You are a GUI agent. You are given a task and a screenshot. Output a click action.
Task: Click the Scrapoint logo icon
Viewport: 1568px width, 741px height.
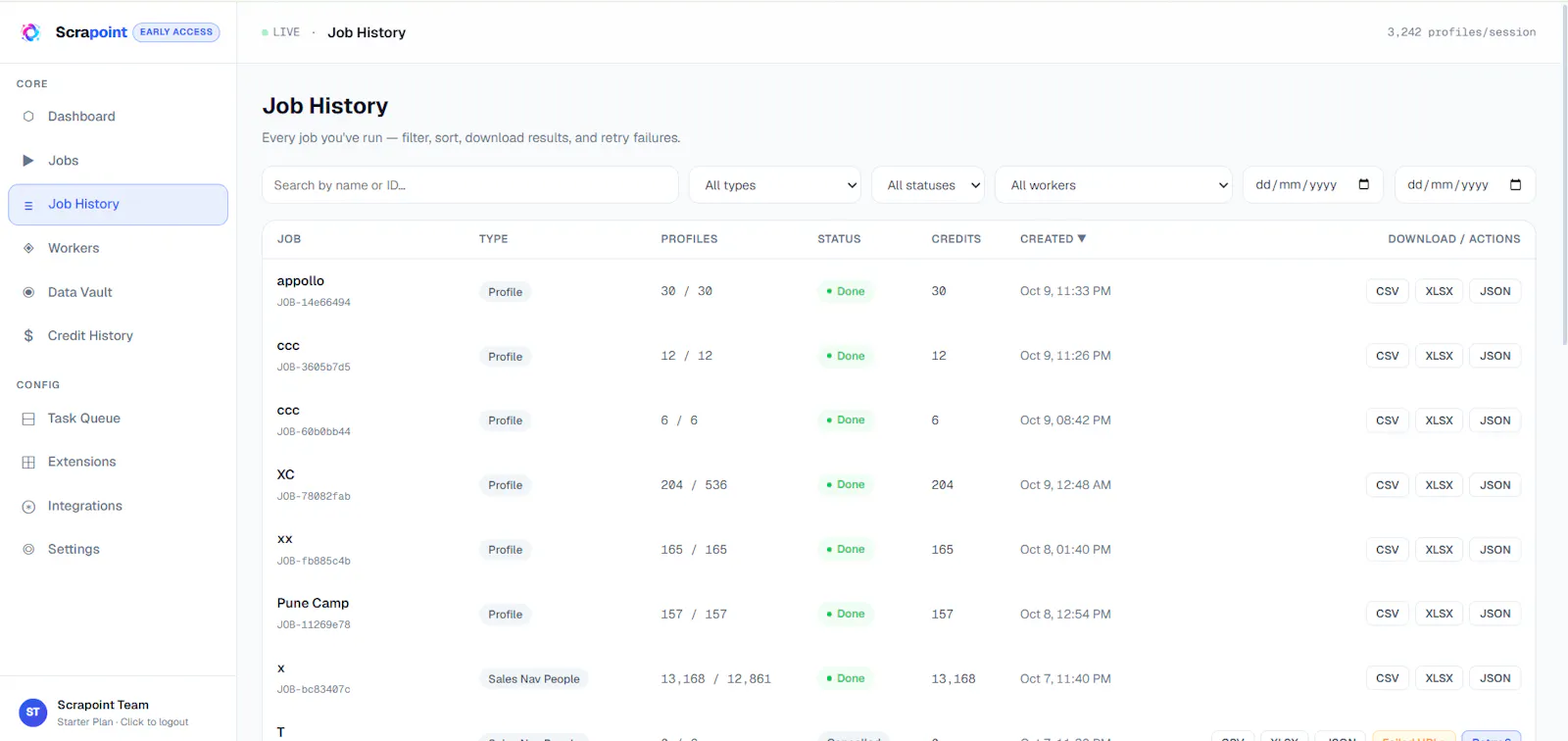pyautogui.click(x=30, y=32)
